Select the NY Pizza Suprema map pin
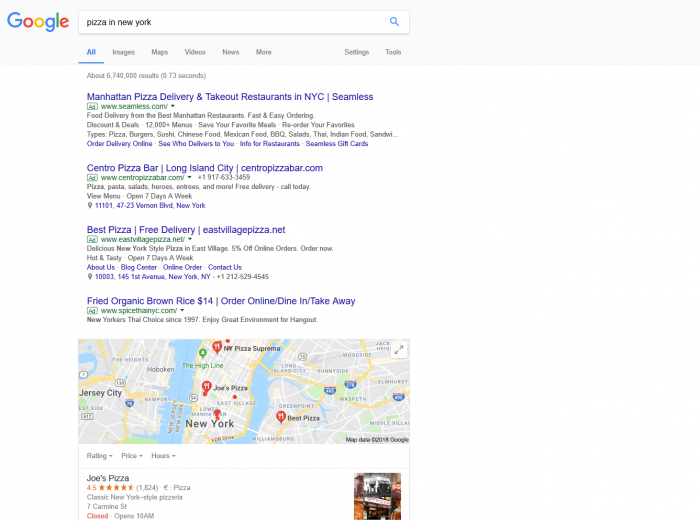 217,346
